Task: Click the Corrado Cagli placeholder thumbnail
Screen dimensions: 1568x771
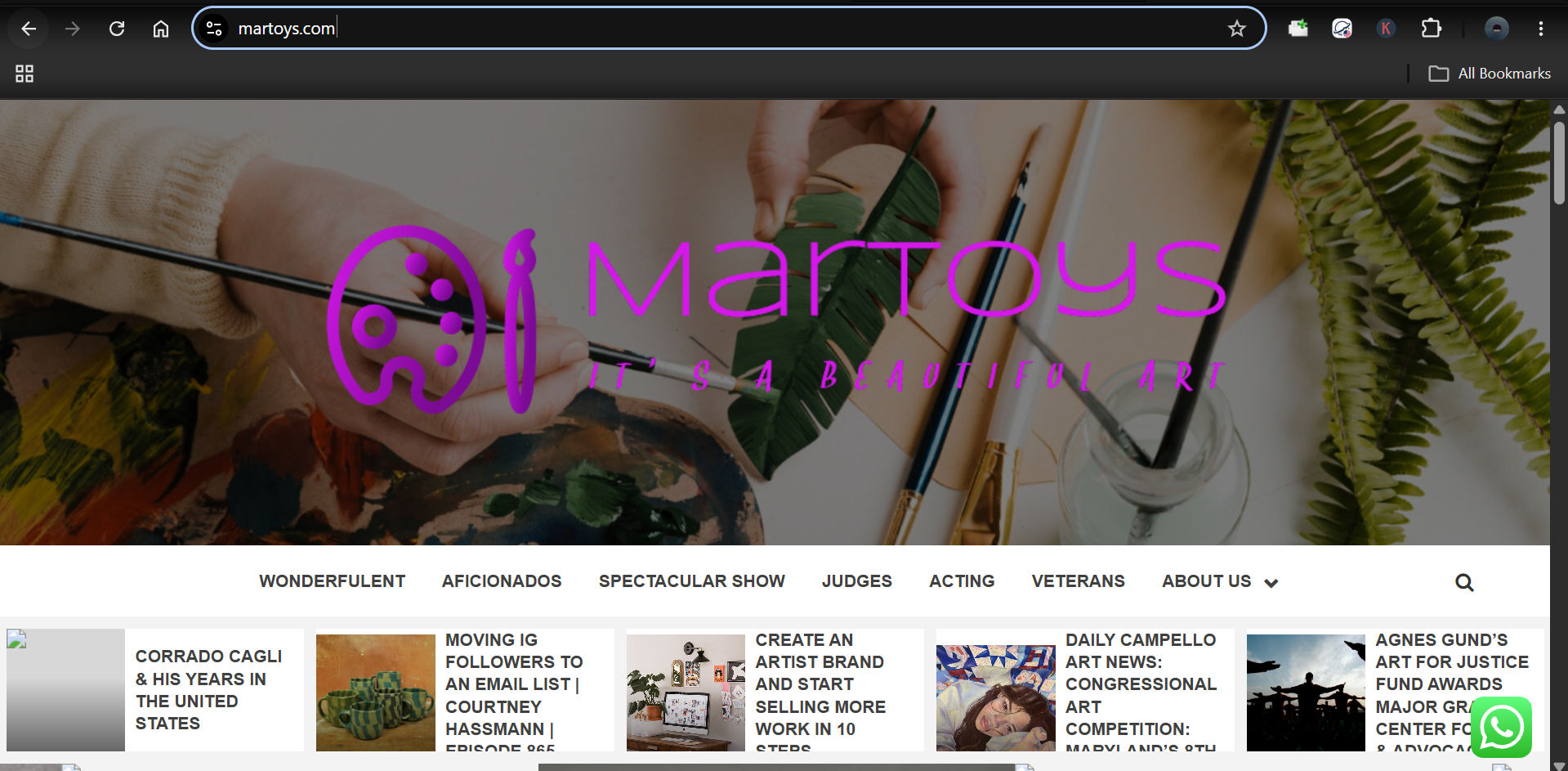Action: 65,690
